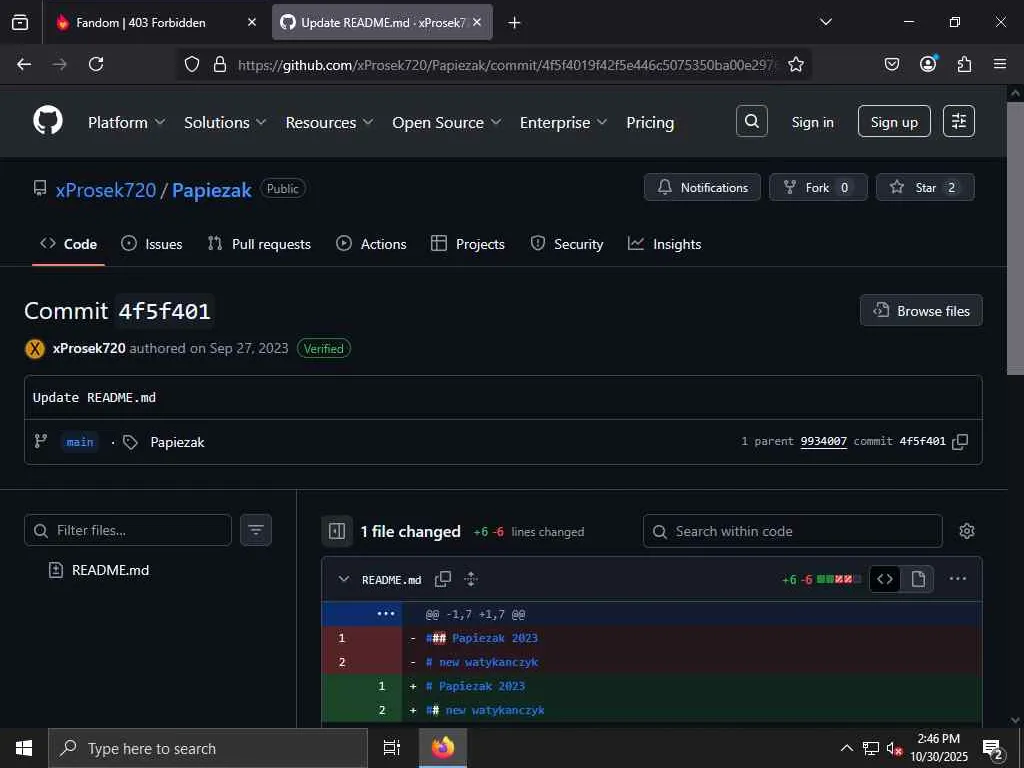Open the Firefox extensions icon
This screenshot has height=768, width=1024.
964,64
